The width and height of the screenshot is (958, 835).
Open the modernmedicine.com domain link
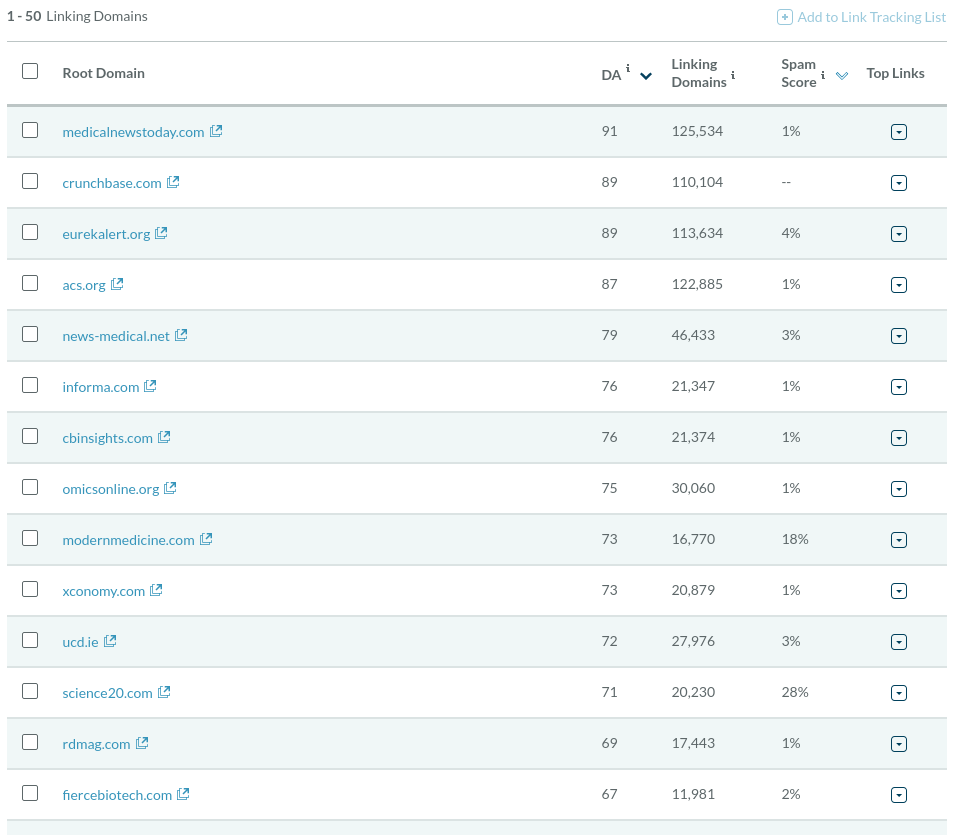pyautogui.click(x=128, y=540)
